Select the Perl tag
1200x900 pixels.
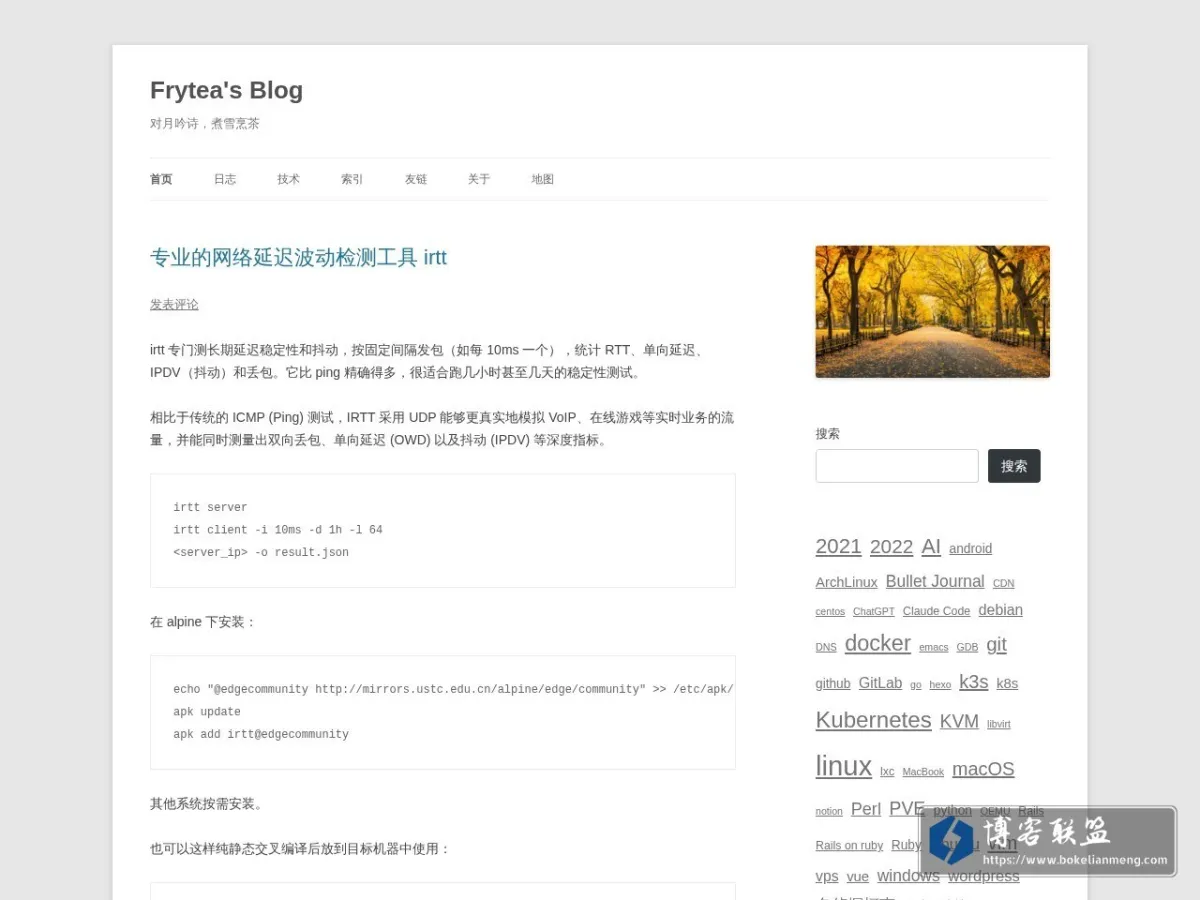coord(866,809)
